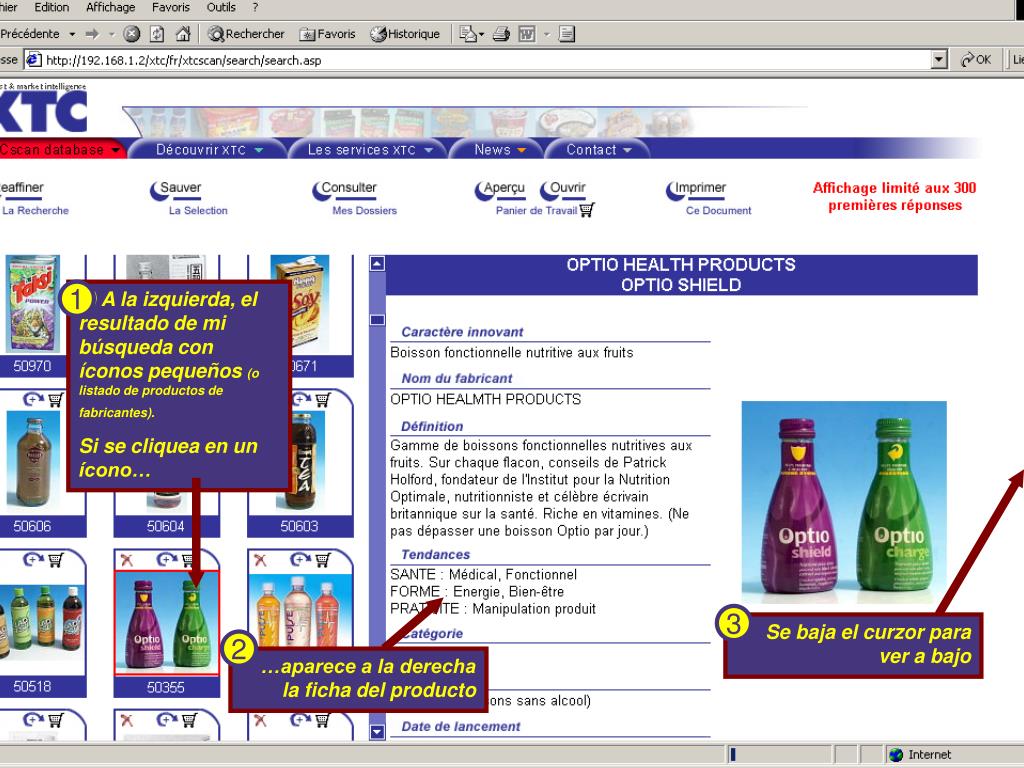This screenshot has width=1024, height=768.
Task: Expand the Découvrir XTC menu
Action: [x=208, y=150]
